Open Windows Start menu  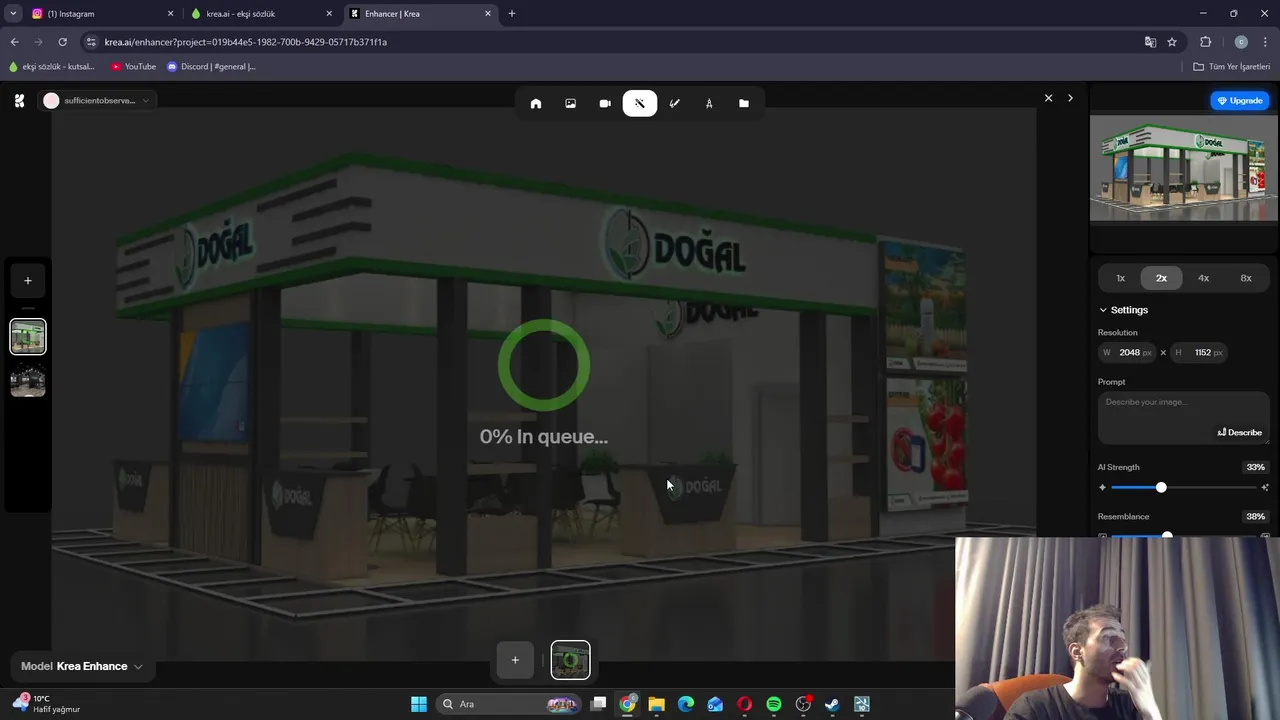pos(419,704)
